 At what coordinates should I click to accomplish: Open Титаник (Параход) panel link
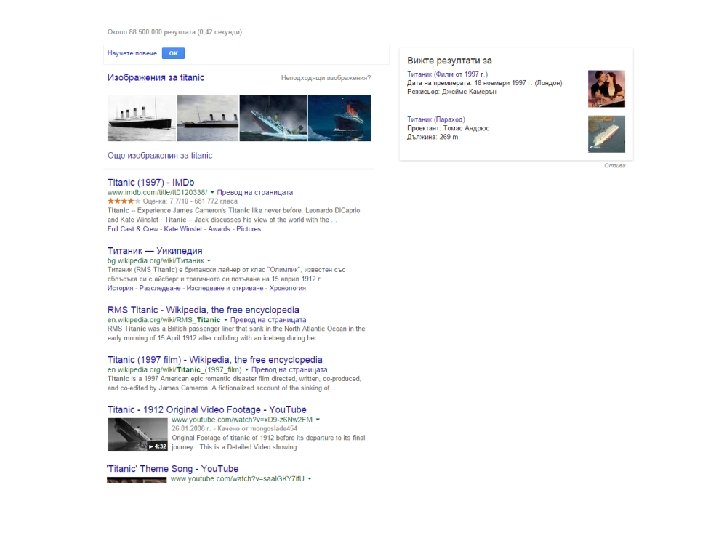(436, 119)
